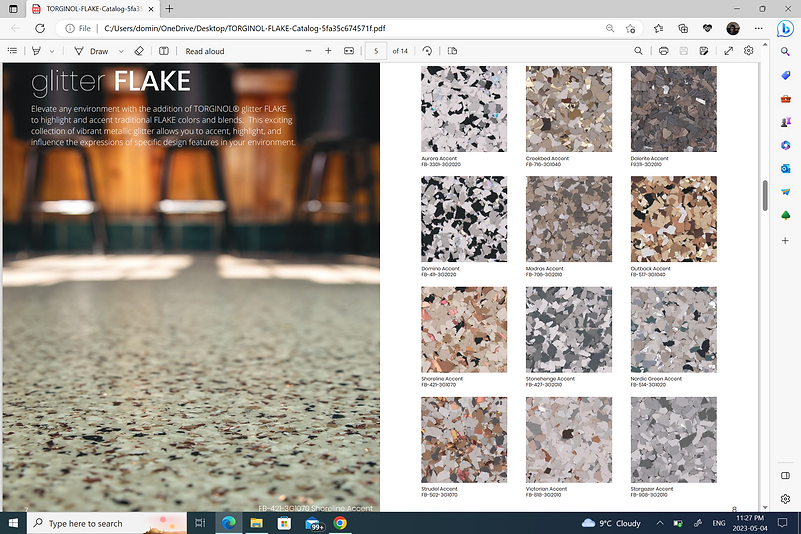Click the Save icon
This screenshot has width=801, height=534.
684,51
